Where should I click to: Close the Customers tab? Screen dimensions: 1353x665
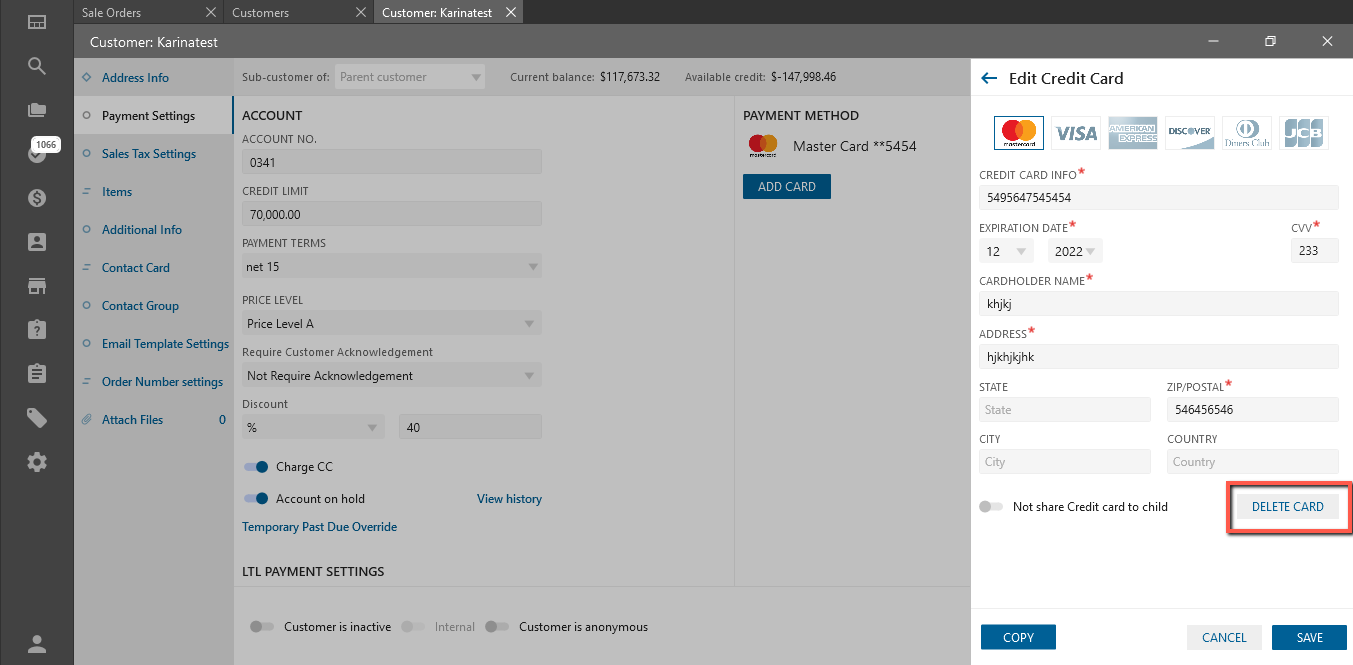pos(363,13)
